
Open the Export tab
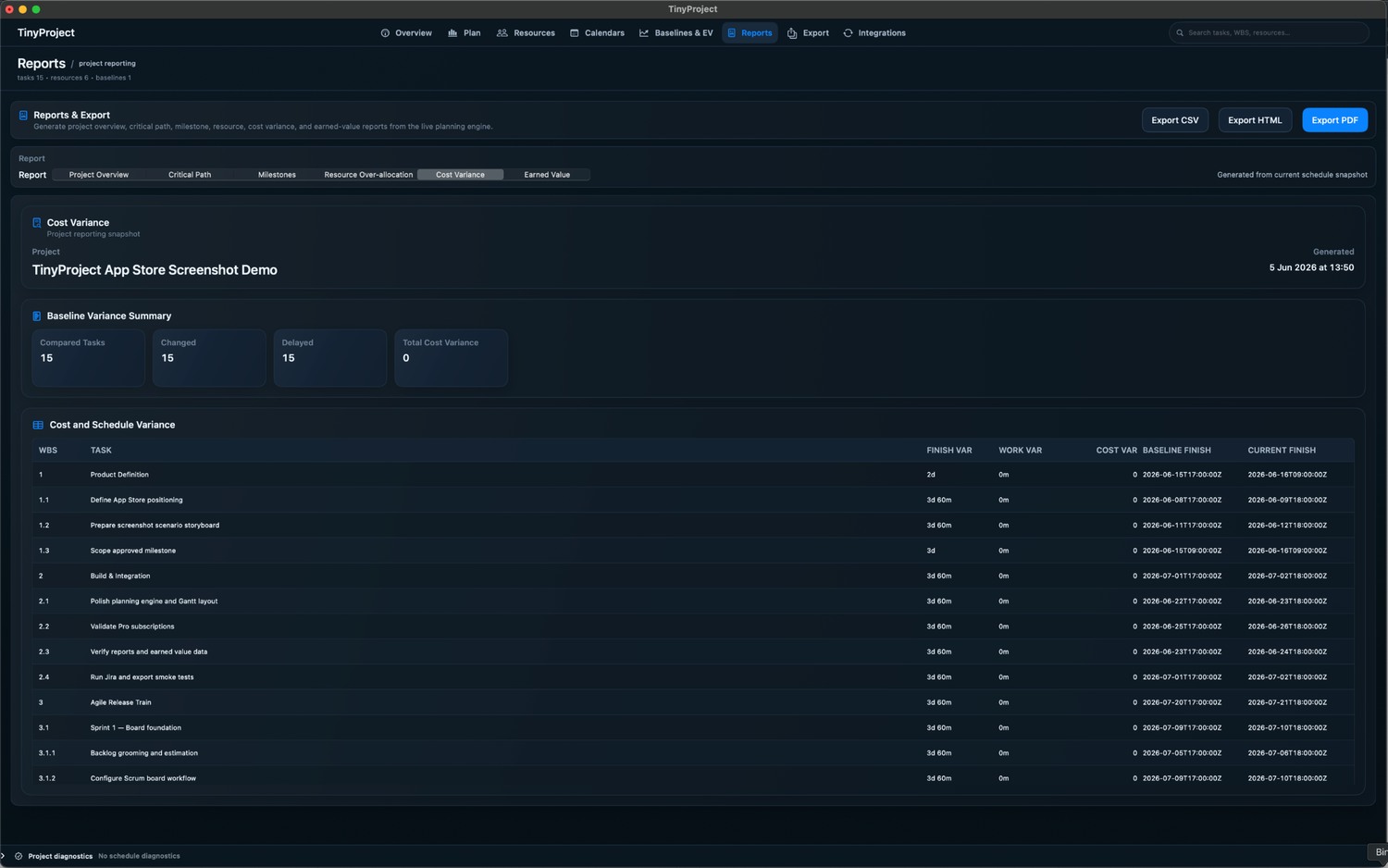(808, 33)
